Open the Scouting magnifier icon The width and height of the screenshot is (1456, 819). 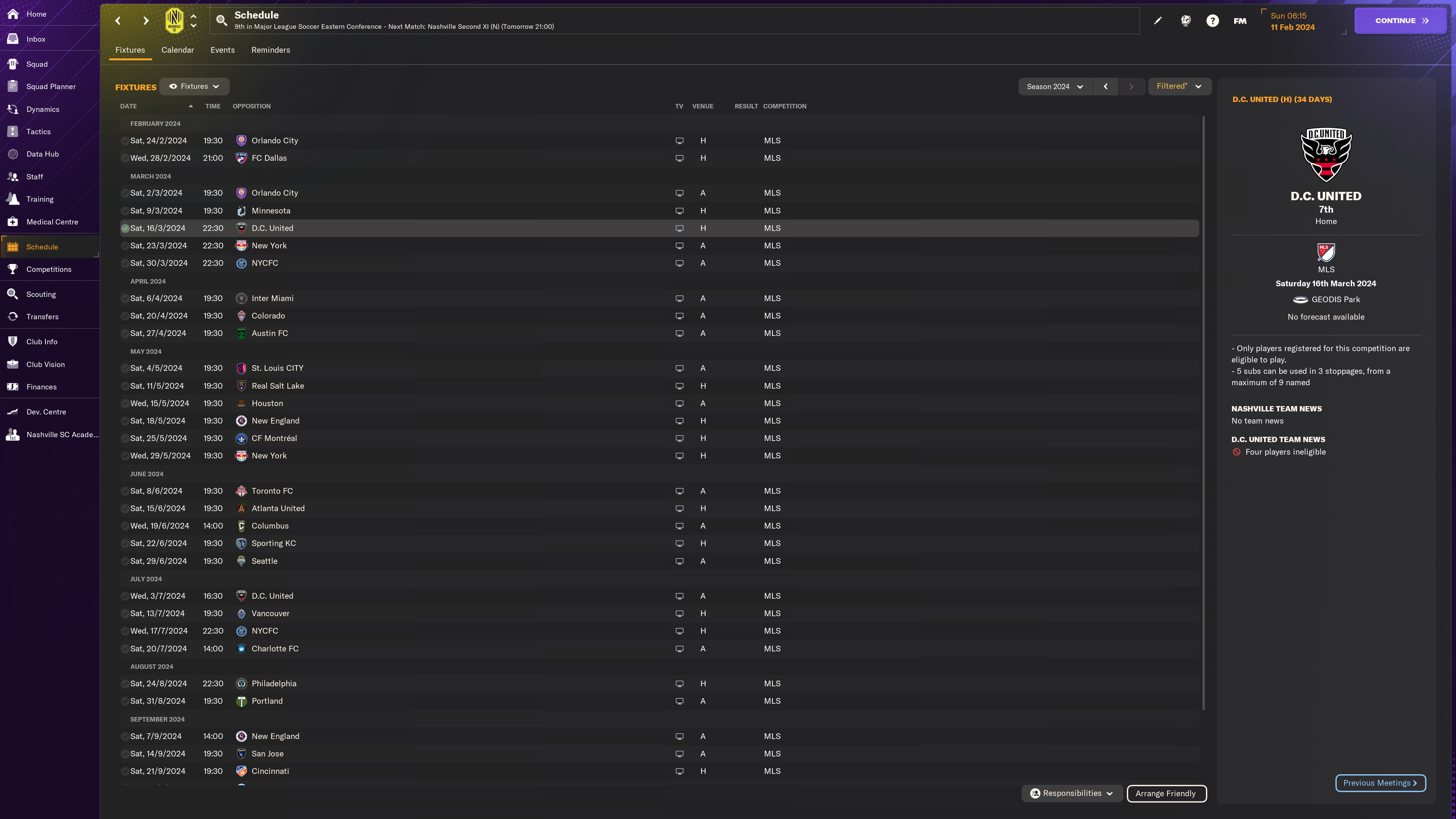pyautogui.click(x=13, y=294)
